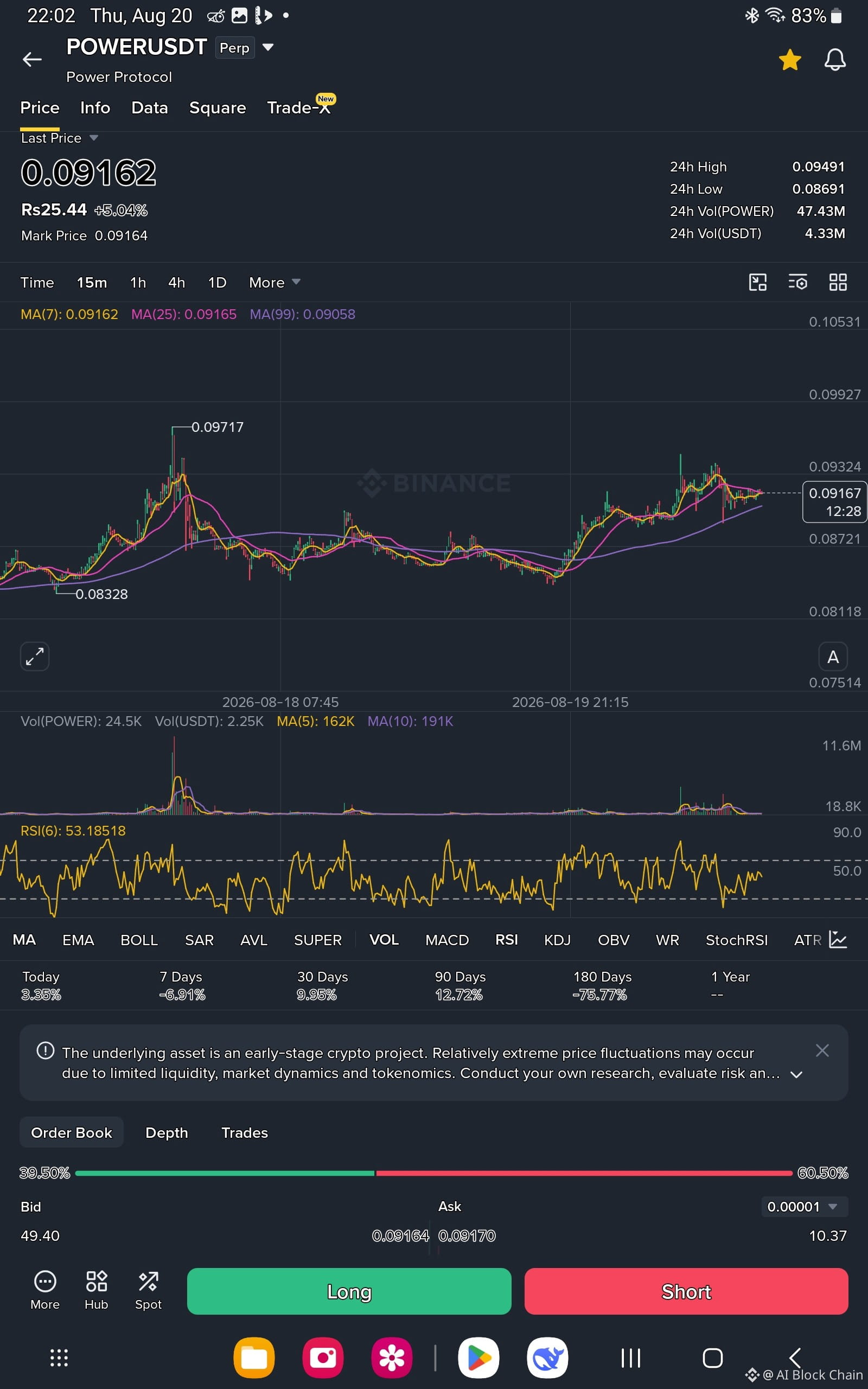The image size is (868, 1389).
Task: Toggle the yellow favorite star
Action: tap(790, 60)
